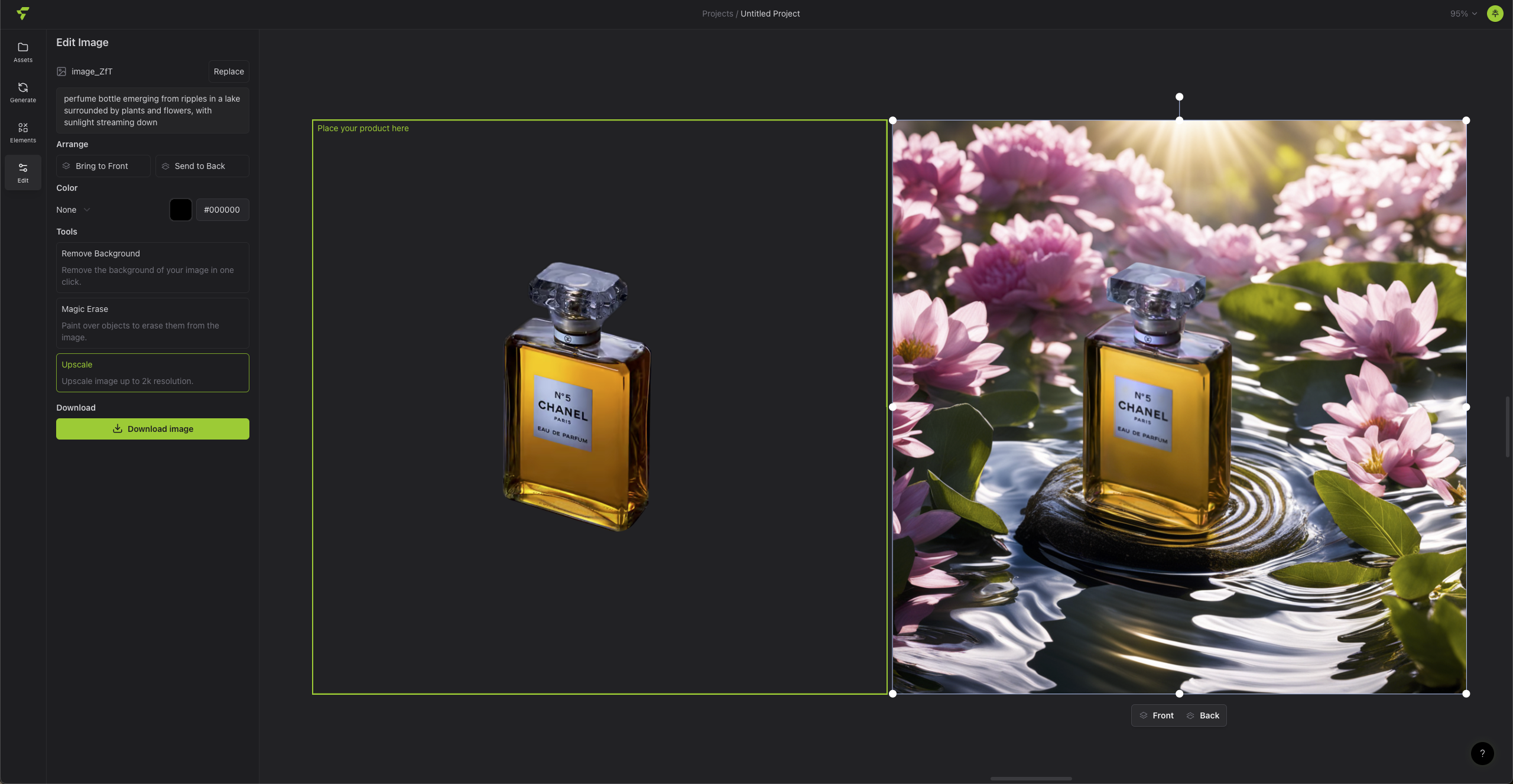The height and width of the screenshot is (784, 1513).
Task: Select the perfume bottle cutout on canvas
Action: pos(577,396)
